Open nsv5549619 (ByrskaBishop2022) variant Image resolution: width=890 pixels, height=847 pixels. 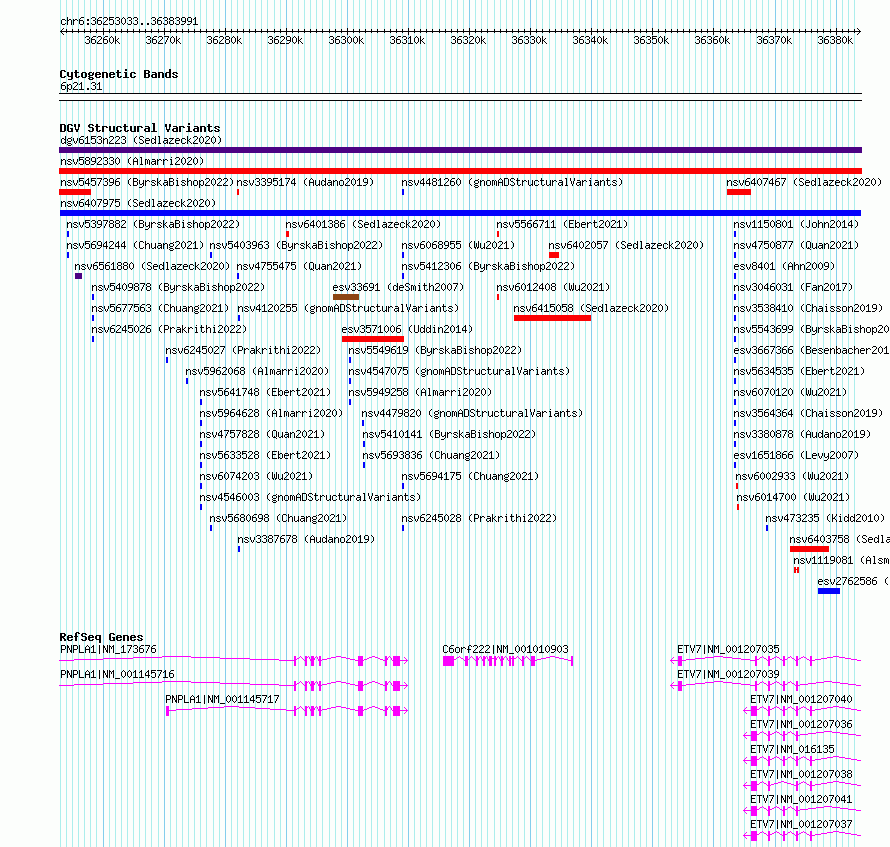[x=435, y=350]
